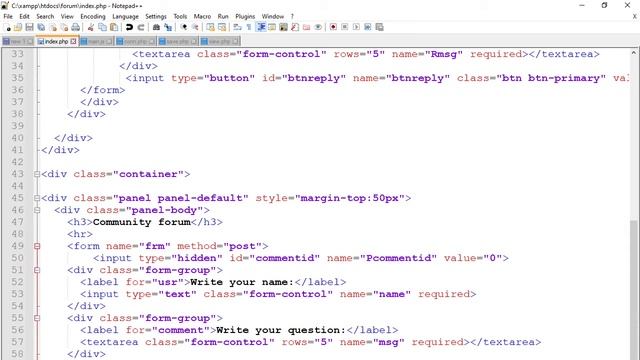Undo the last edit via toolbar arrow
This screenshot has height=360, width=640.
[x=129, y=27]
